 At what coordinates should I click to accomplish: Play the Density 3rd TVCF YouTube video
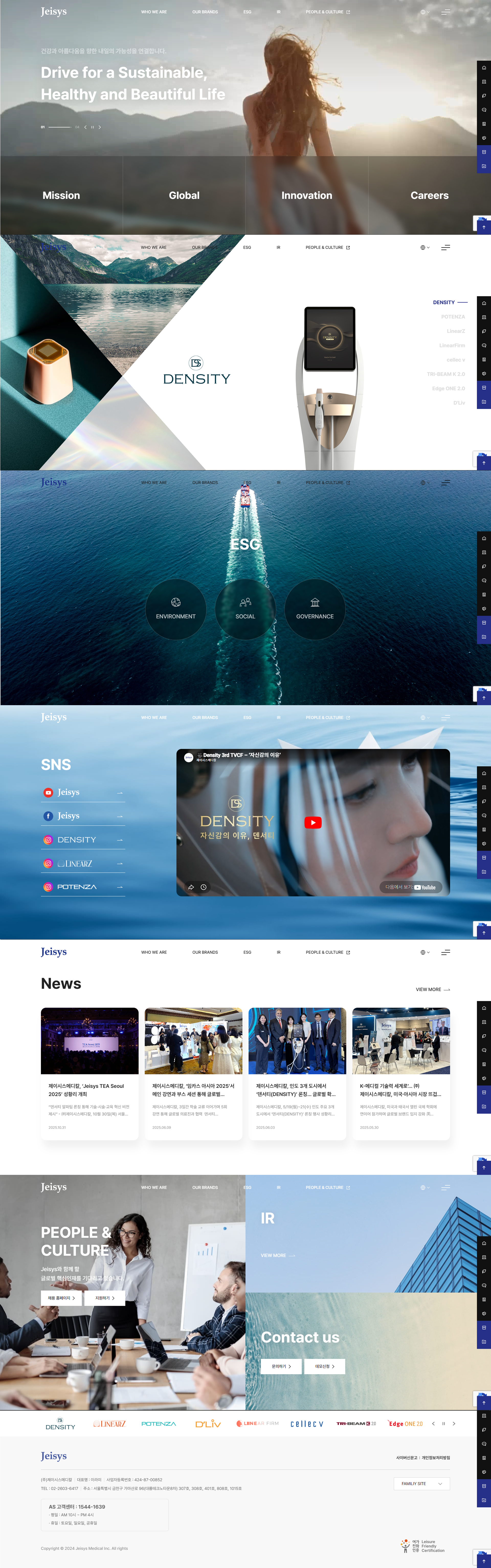point(313,822)
